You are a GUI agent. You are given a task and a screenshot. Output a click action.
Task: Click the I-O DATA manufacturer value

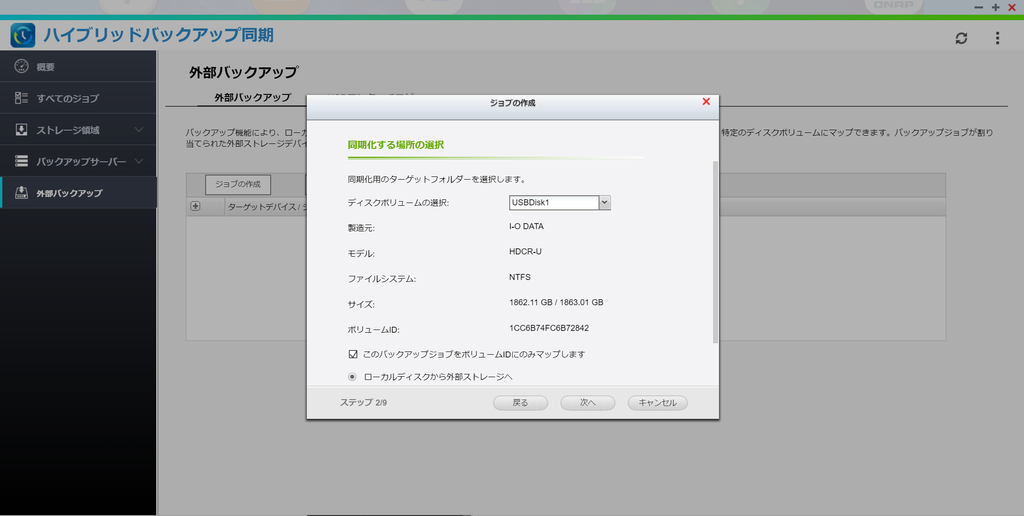(x=526, y=226)
